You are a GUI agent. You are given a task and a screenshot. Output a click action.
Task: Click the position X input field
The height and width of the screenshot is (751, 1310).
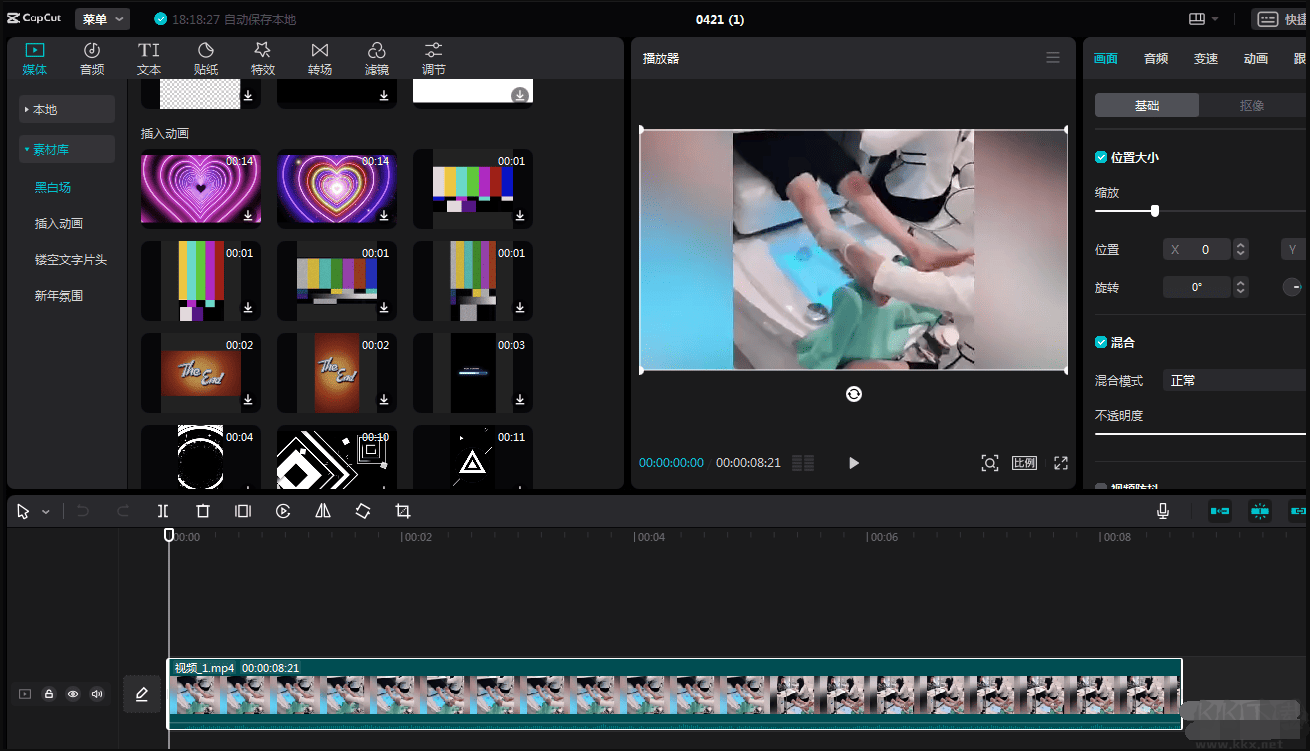(x=1197, y=250)
